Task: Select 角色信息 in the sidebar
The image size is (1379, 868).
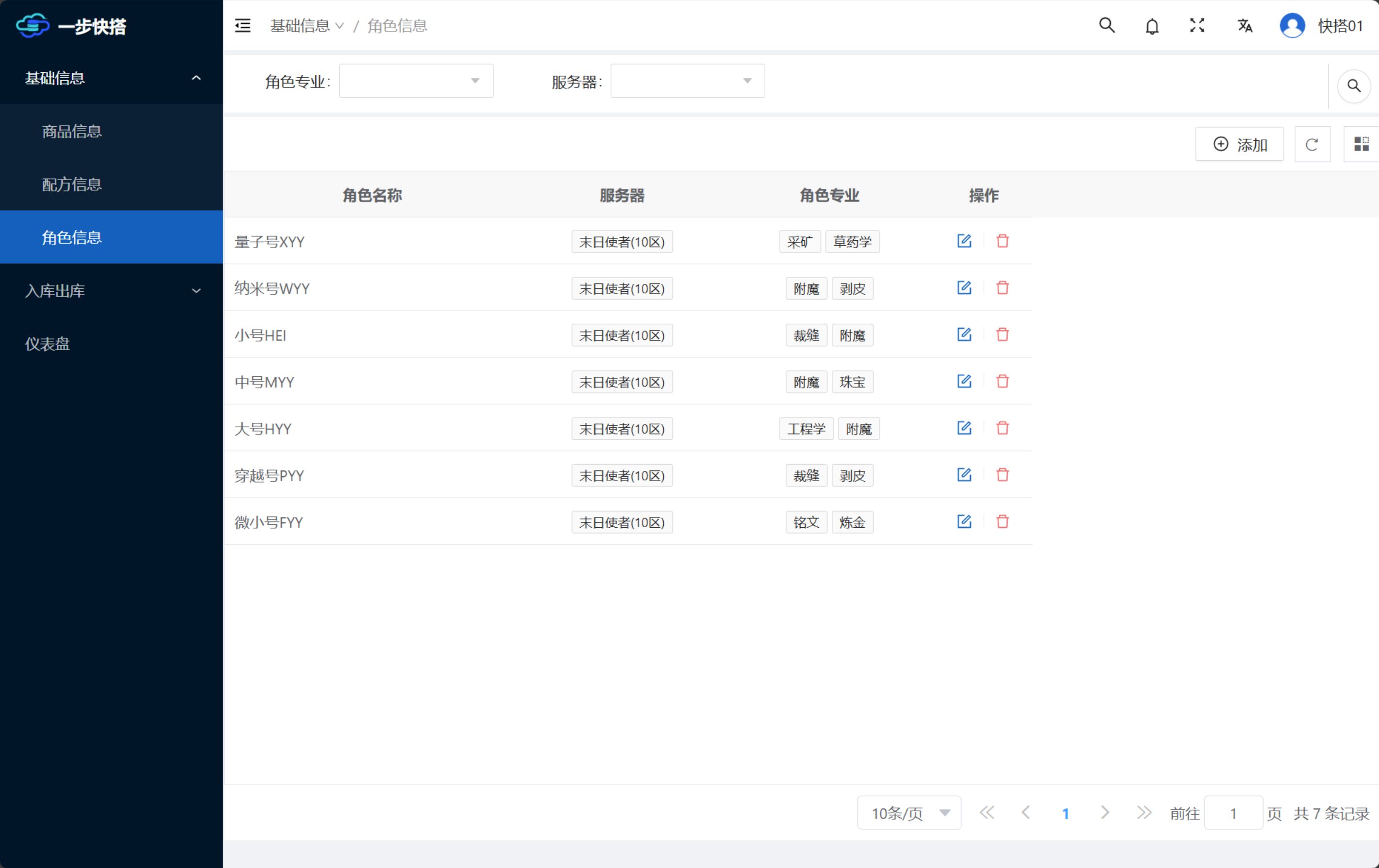Action: (x=111, y=237)
